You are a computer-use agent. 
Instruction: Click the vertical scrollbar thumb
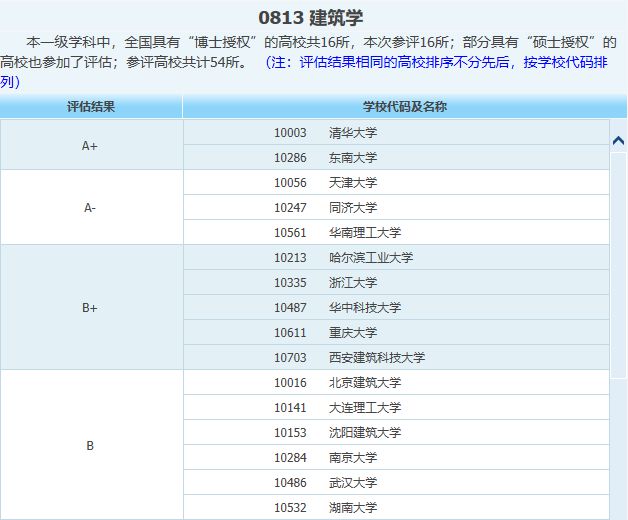618,265
